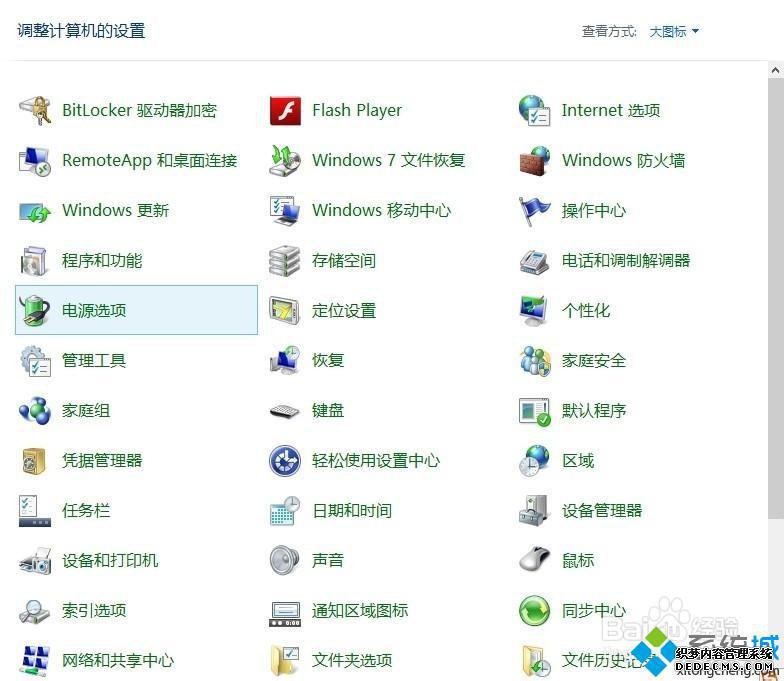
Task: Open the 日期和时间 calendar clock icon
Action: point(285,510)
